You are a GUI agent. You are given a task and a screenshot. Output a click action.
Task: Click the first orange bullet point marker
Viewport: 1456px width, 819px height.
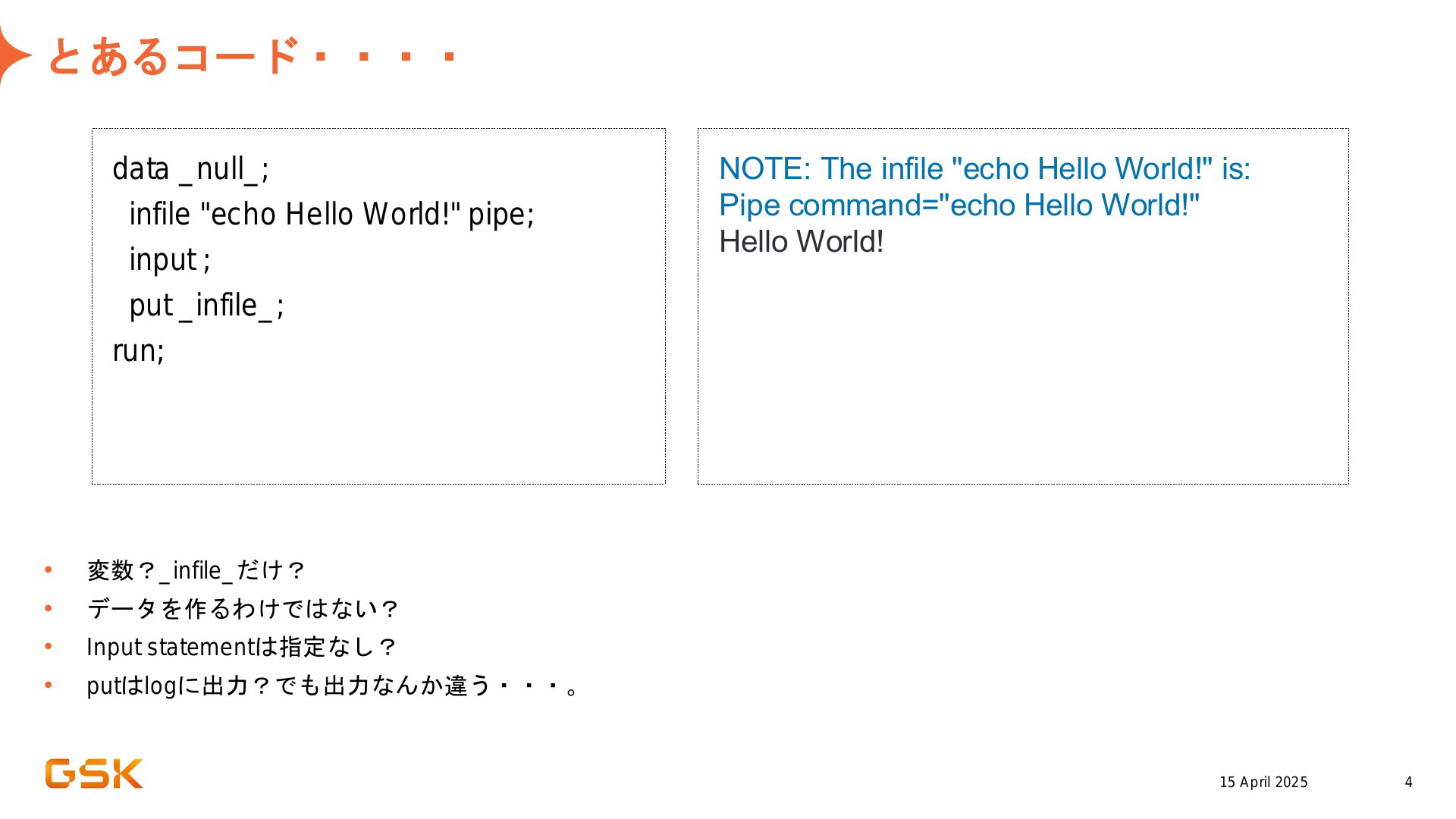[49, 569]
